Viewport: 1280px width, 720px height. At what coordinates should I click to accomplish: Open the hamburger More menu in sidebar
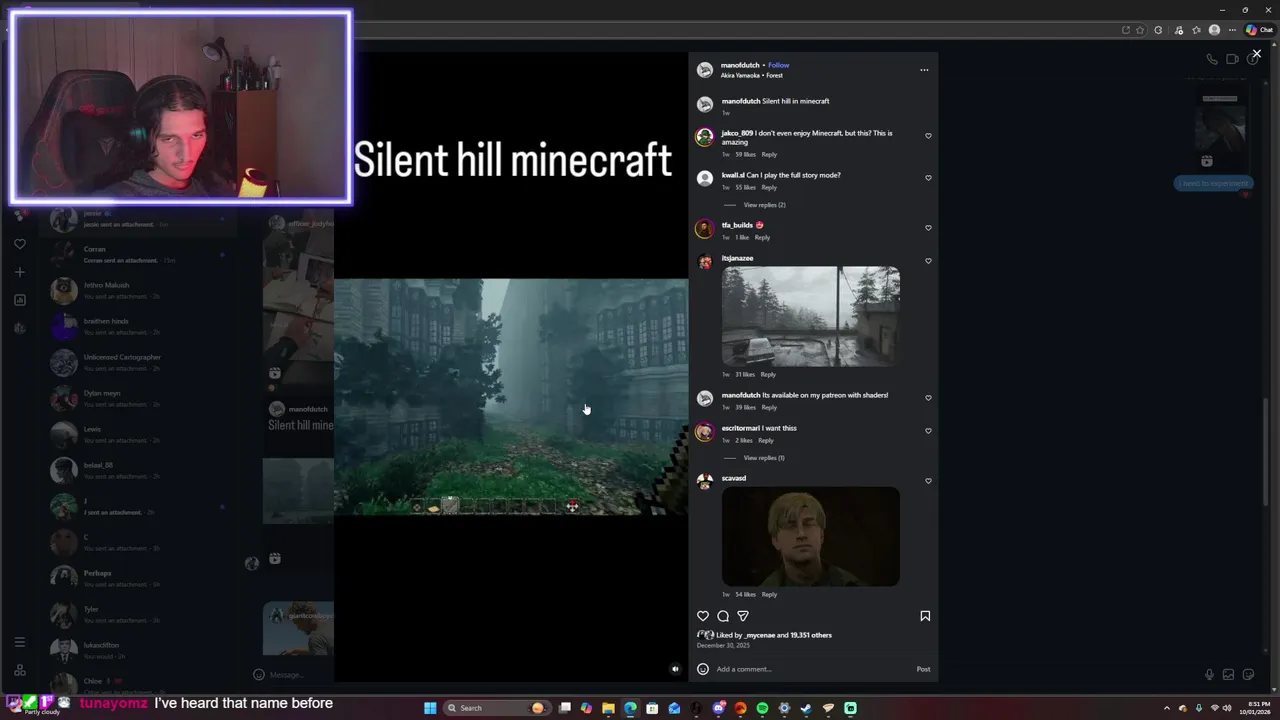pos(19,642)
